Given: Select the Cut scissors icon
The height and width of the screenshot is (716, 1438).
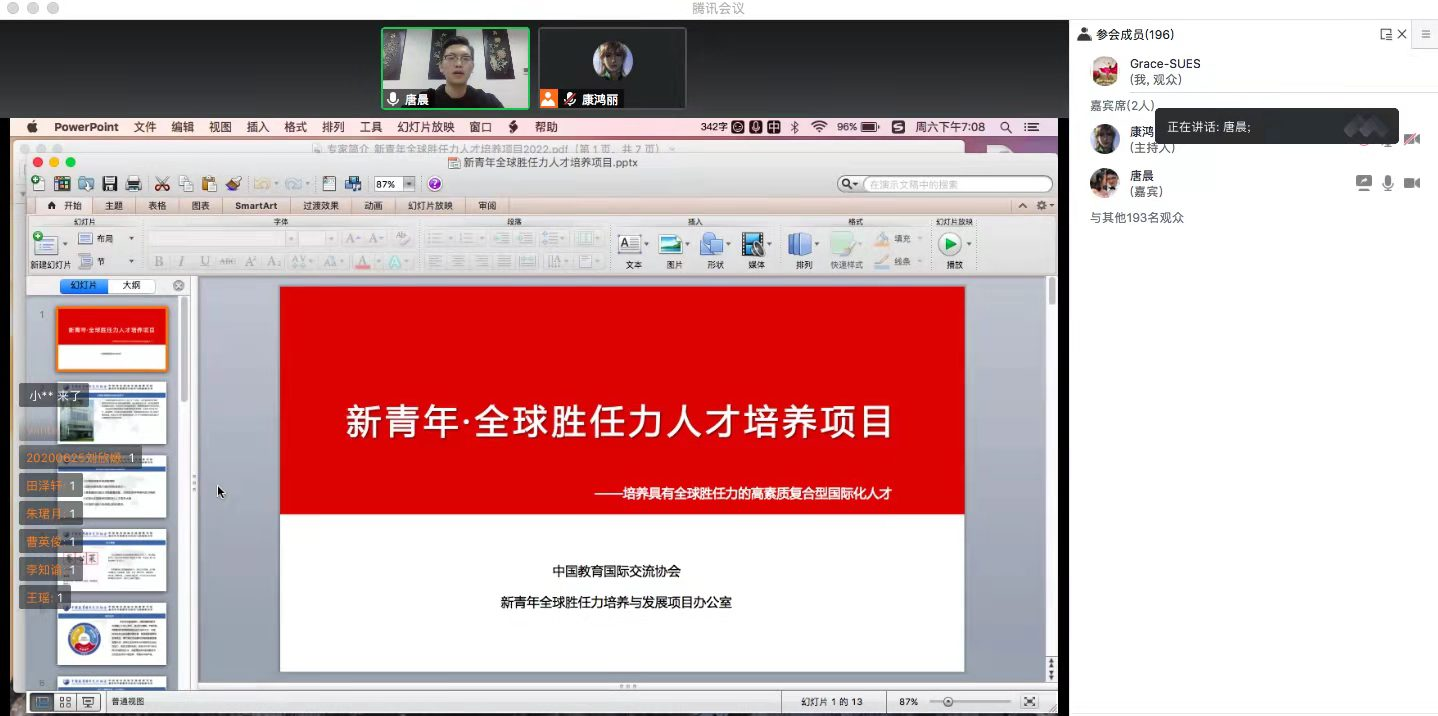Looking at the screenshot, I should (161, 184).
